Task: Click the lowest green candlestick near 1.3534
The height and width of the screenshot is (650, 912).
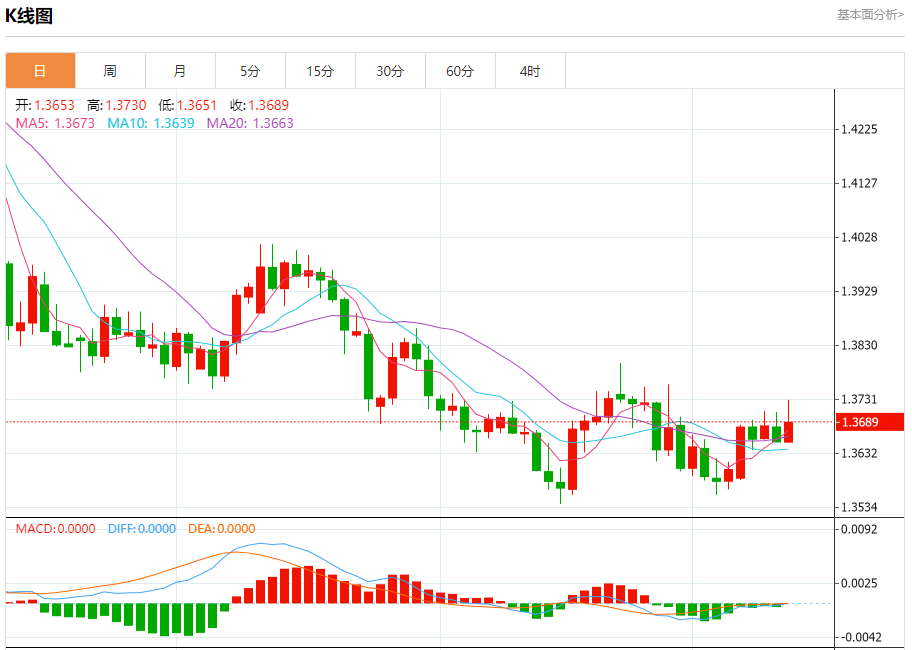Action: tap(560, 485)
